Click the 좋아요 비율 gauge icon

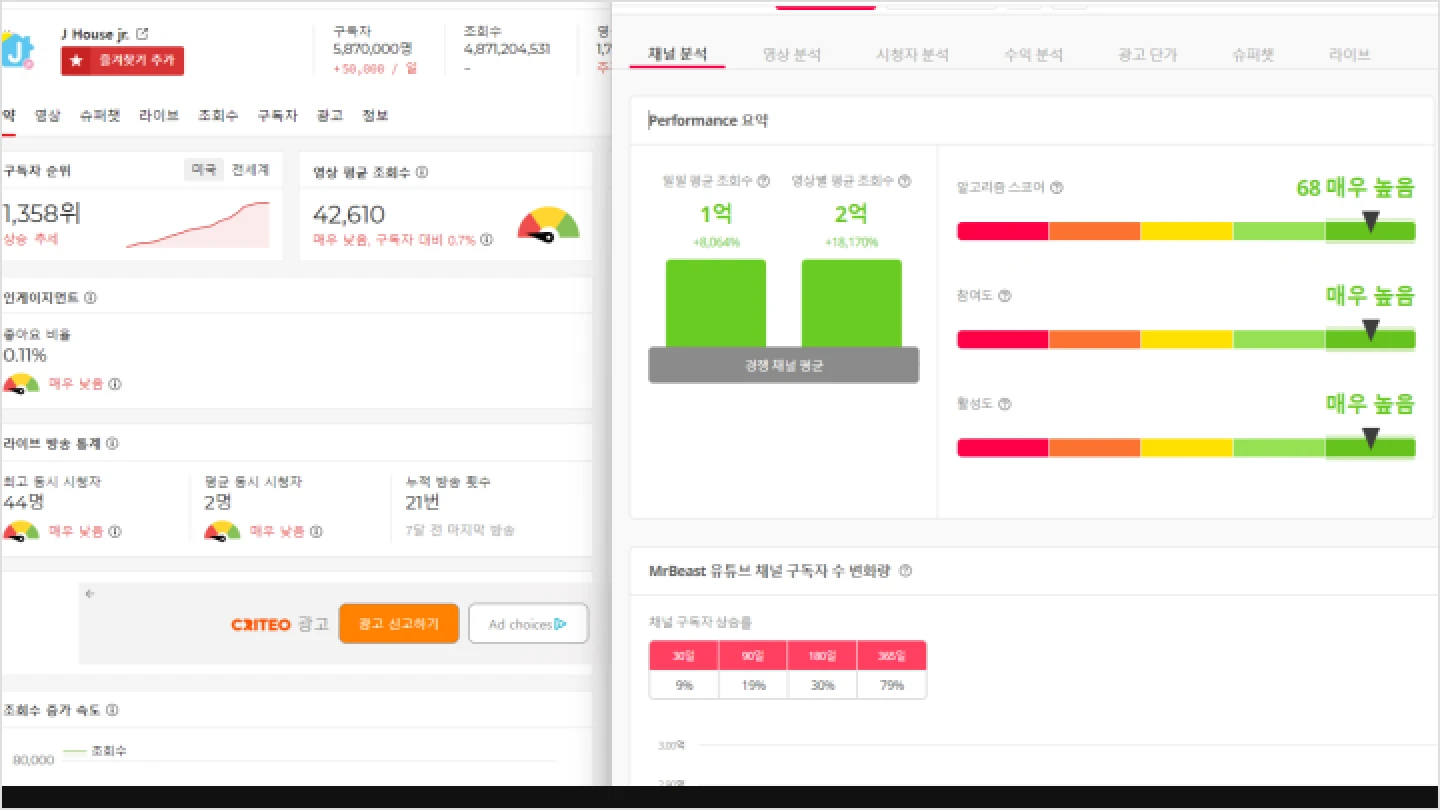(21, 384)
